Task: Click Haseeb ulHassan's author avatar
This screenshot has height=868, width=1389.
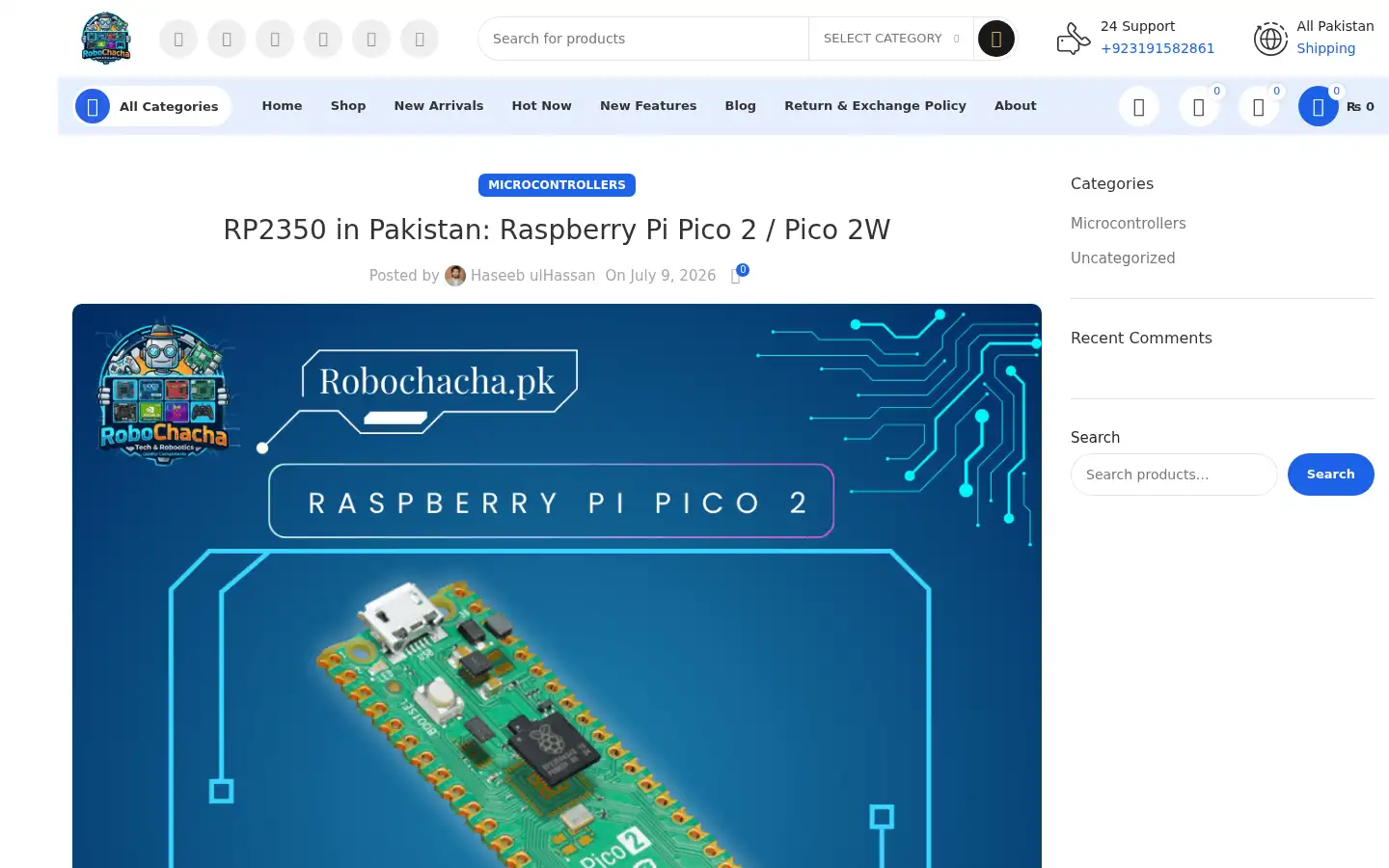Action: tap(455, 276)
